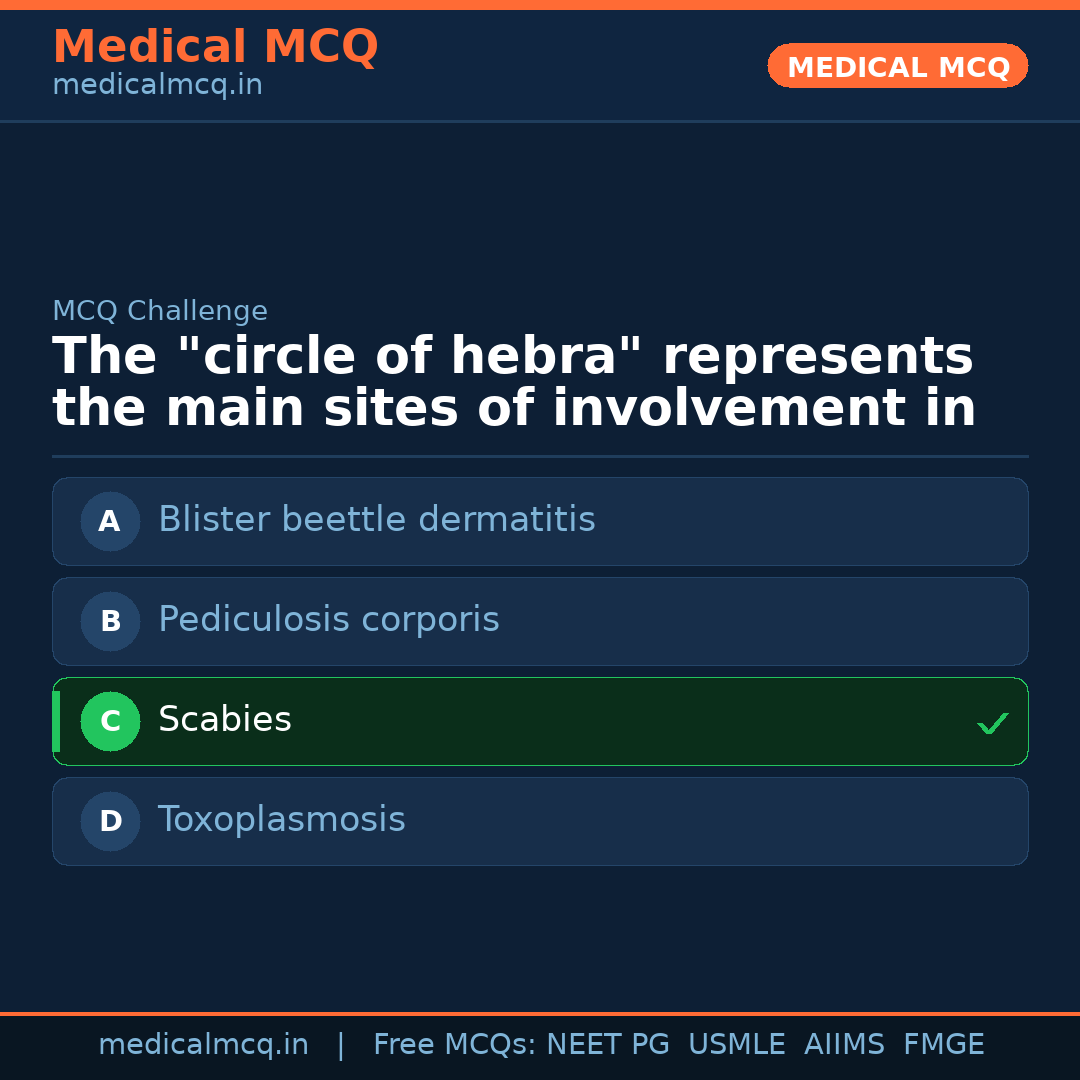1080x1080 pixels.
Task: Click the orange "Medical MCQ" header title
Action: [x=215, y=47]
